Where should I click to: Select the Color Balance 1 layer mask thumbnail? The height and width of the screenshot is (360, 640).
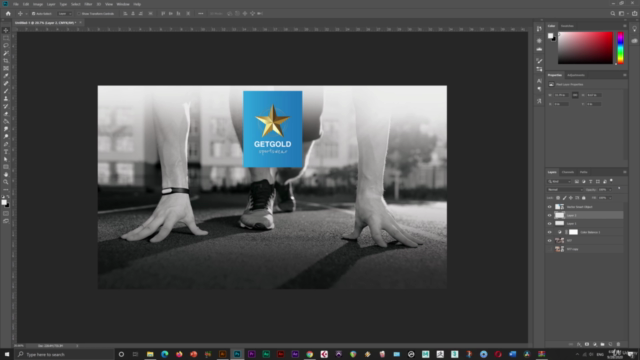(x=573, y=232)
